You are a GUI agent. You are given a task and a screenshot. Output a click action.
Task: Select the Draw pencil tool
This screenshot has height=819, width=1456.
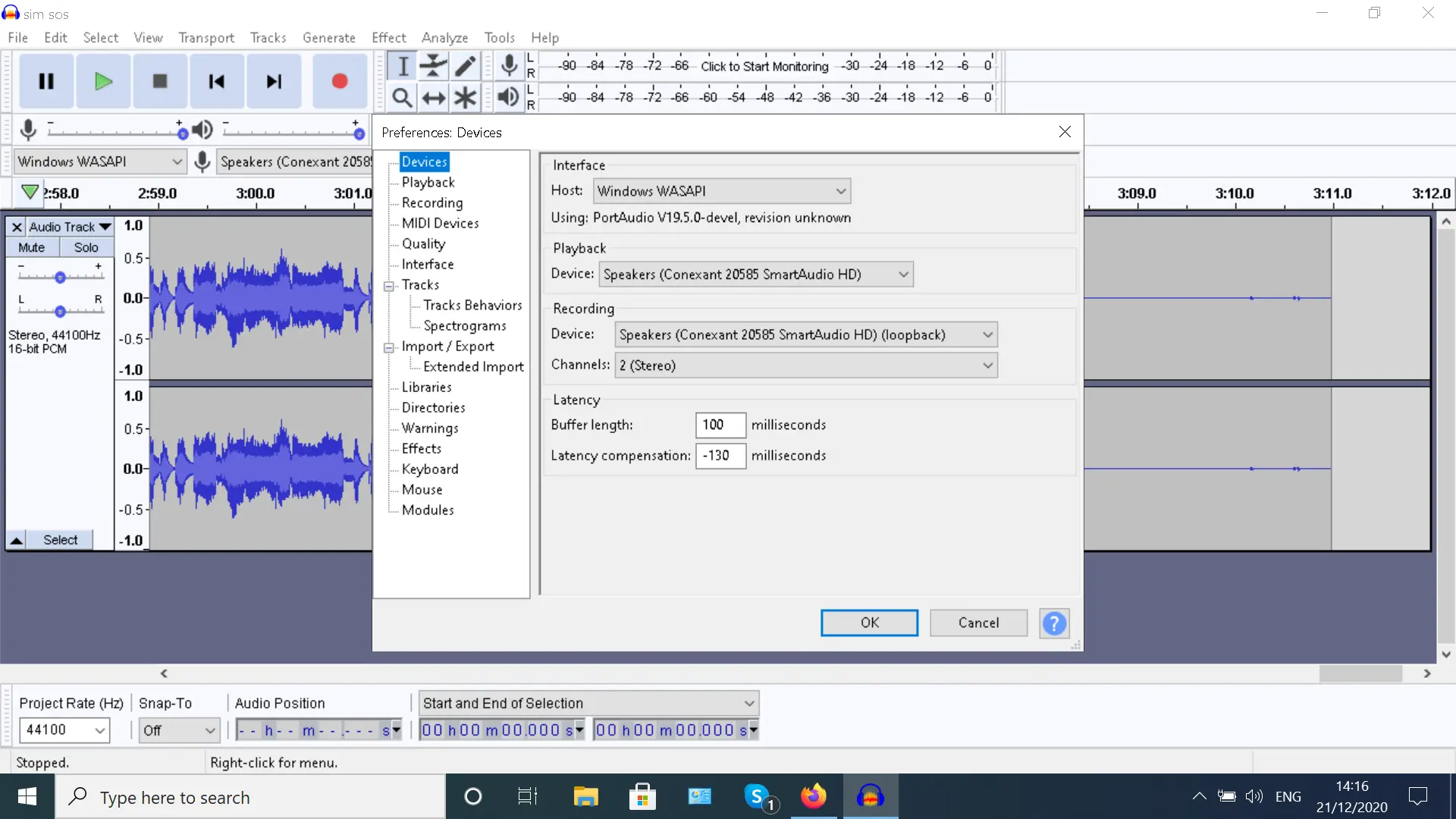(x=465, y=66)
